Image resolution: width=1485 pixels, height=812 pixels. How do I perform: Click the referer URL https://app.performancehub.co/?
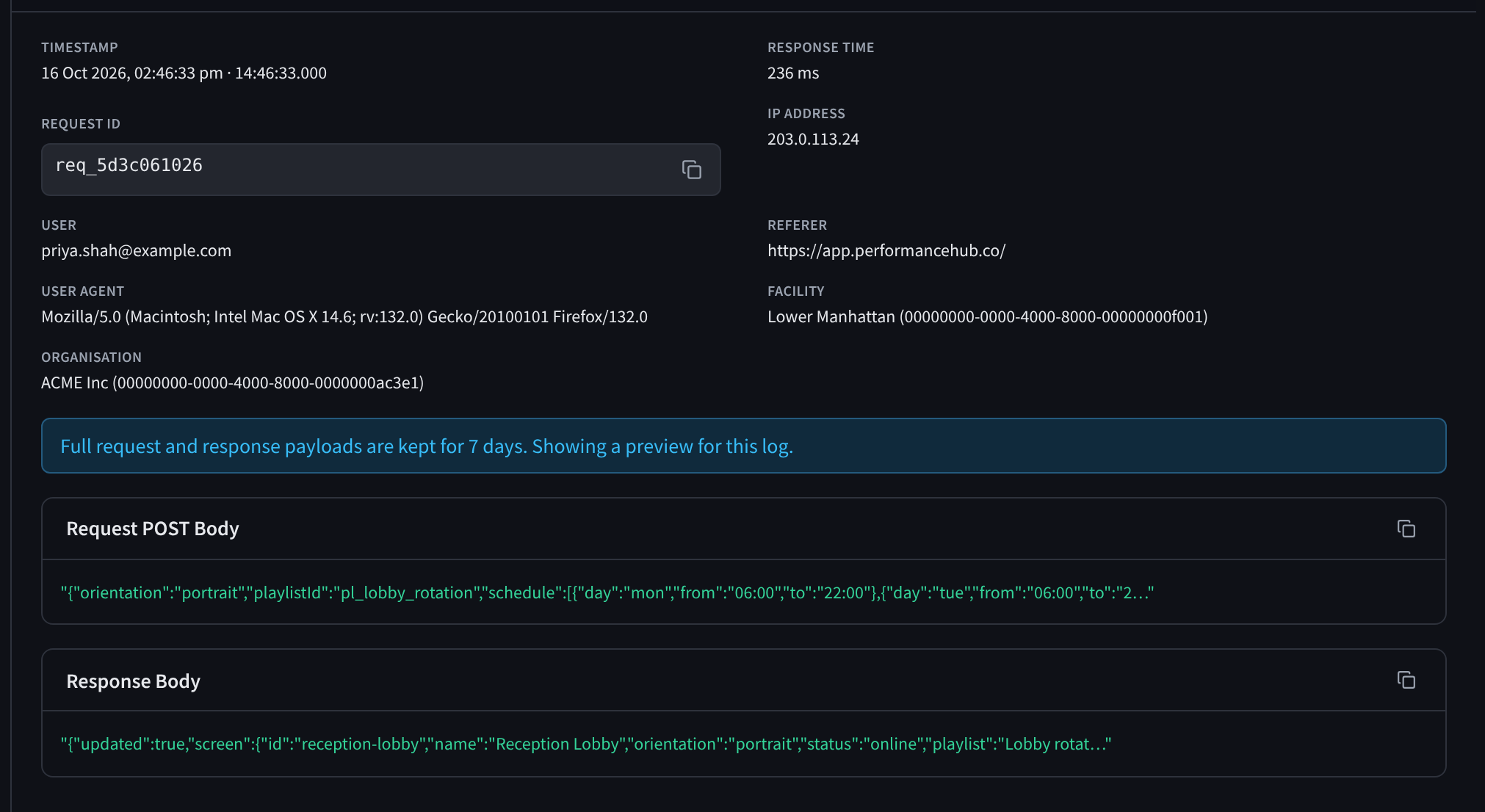tap(886, 250)
